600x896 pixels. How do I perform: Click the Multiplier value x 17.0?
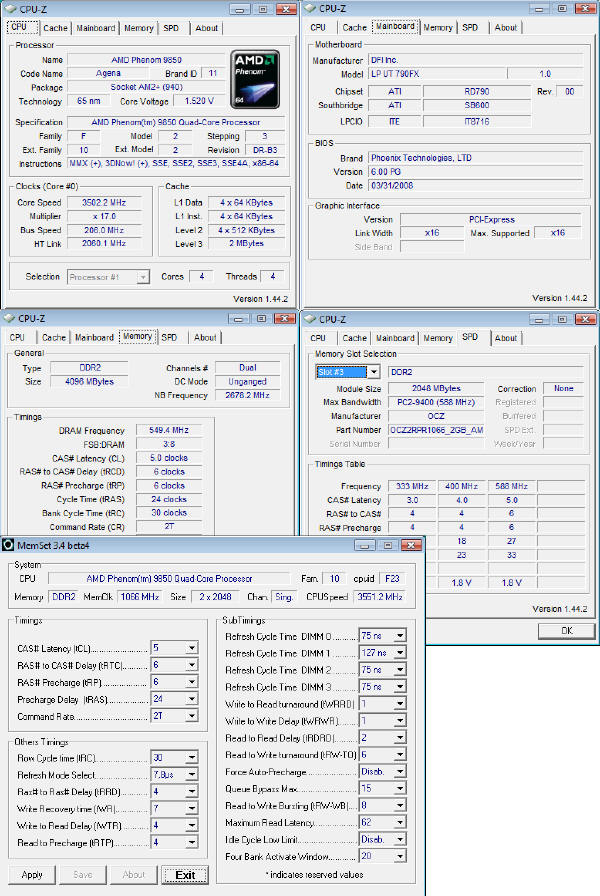pyautogui.click(x=104, y=216)
